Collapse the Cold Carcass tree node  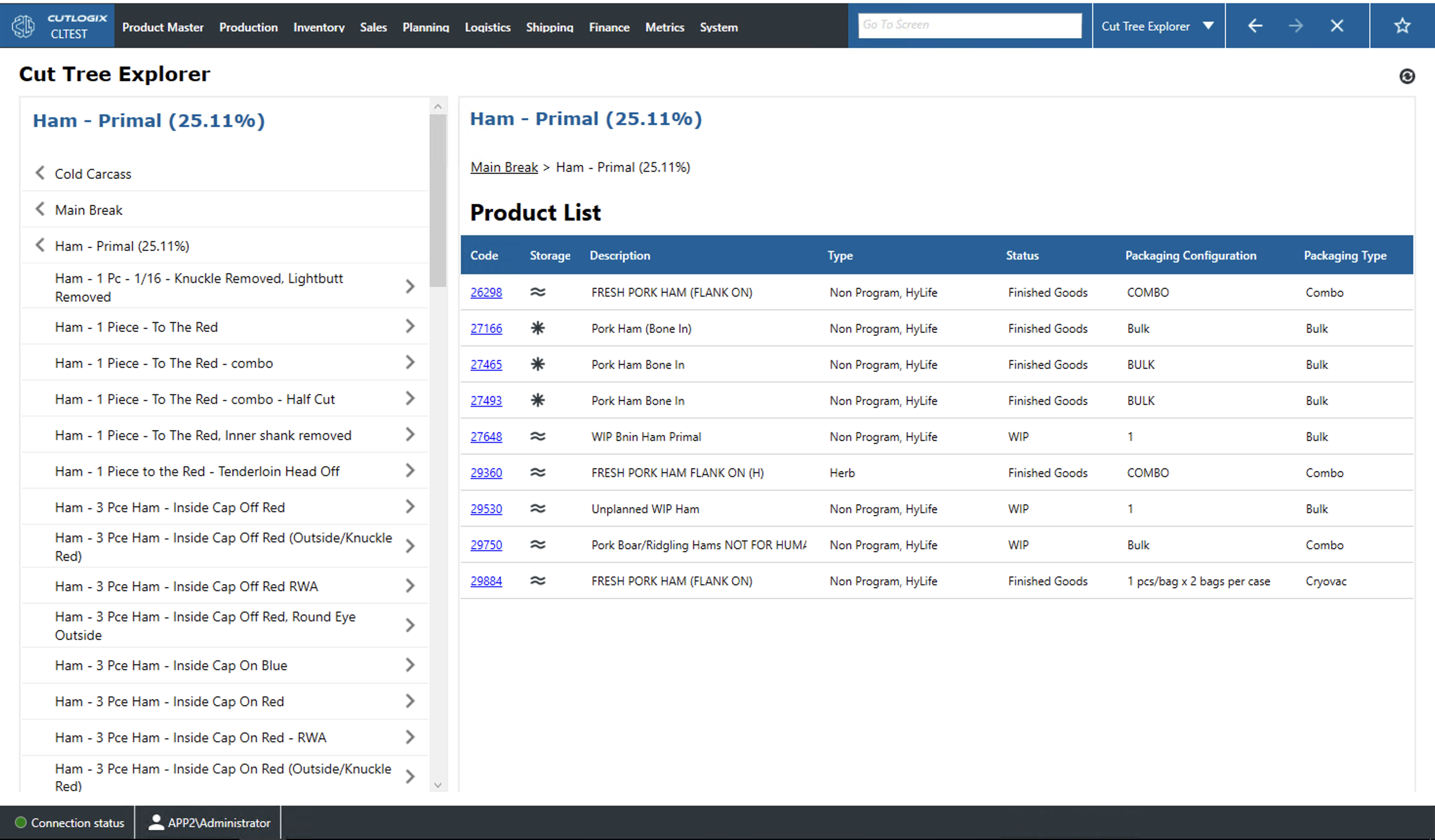(x=40, y=173)
